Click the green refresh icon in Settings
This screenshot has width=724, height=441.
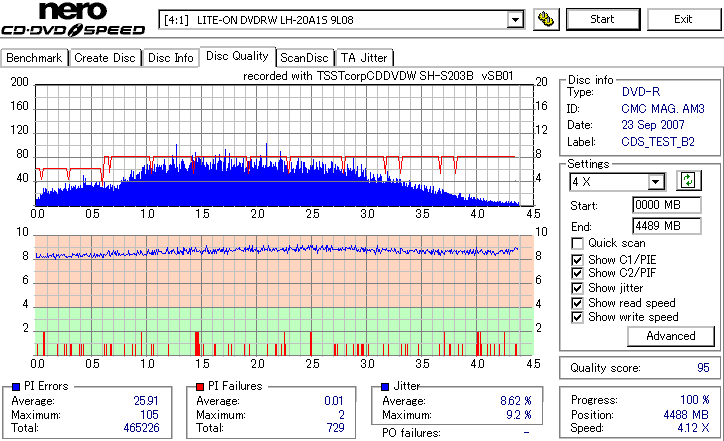click(688, 180)
